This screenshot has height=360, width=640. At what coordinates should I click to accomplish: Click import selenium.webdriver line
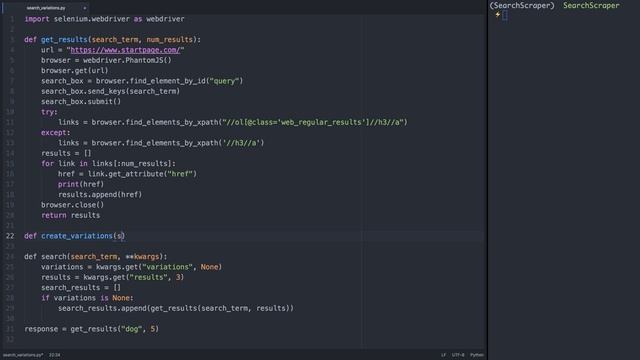coord(104,19)
